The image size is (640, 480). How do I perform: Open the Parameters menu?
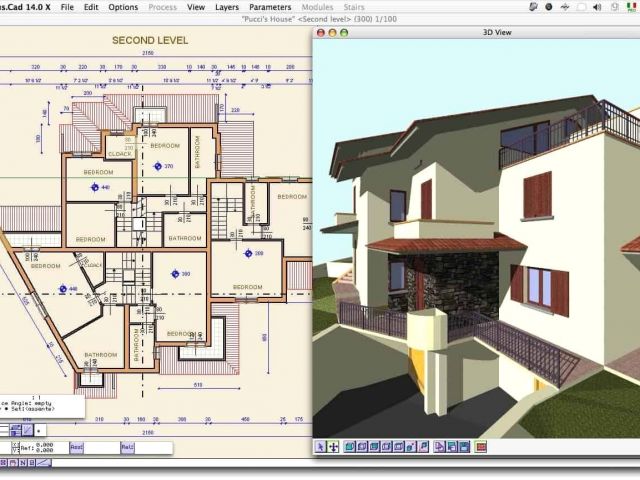270,7
